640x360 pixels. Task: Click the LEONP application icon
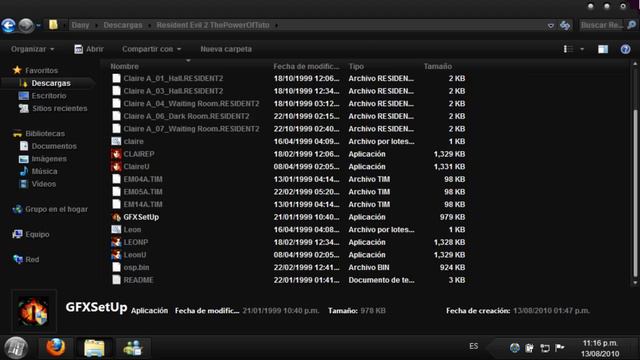pyautogui.click(x=116, y=242)
